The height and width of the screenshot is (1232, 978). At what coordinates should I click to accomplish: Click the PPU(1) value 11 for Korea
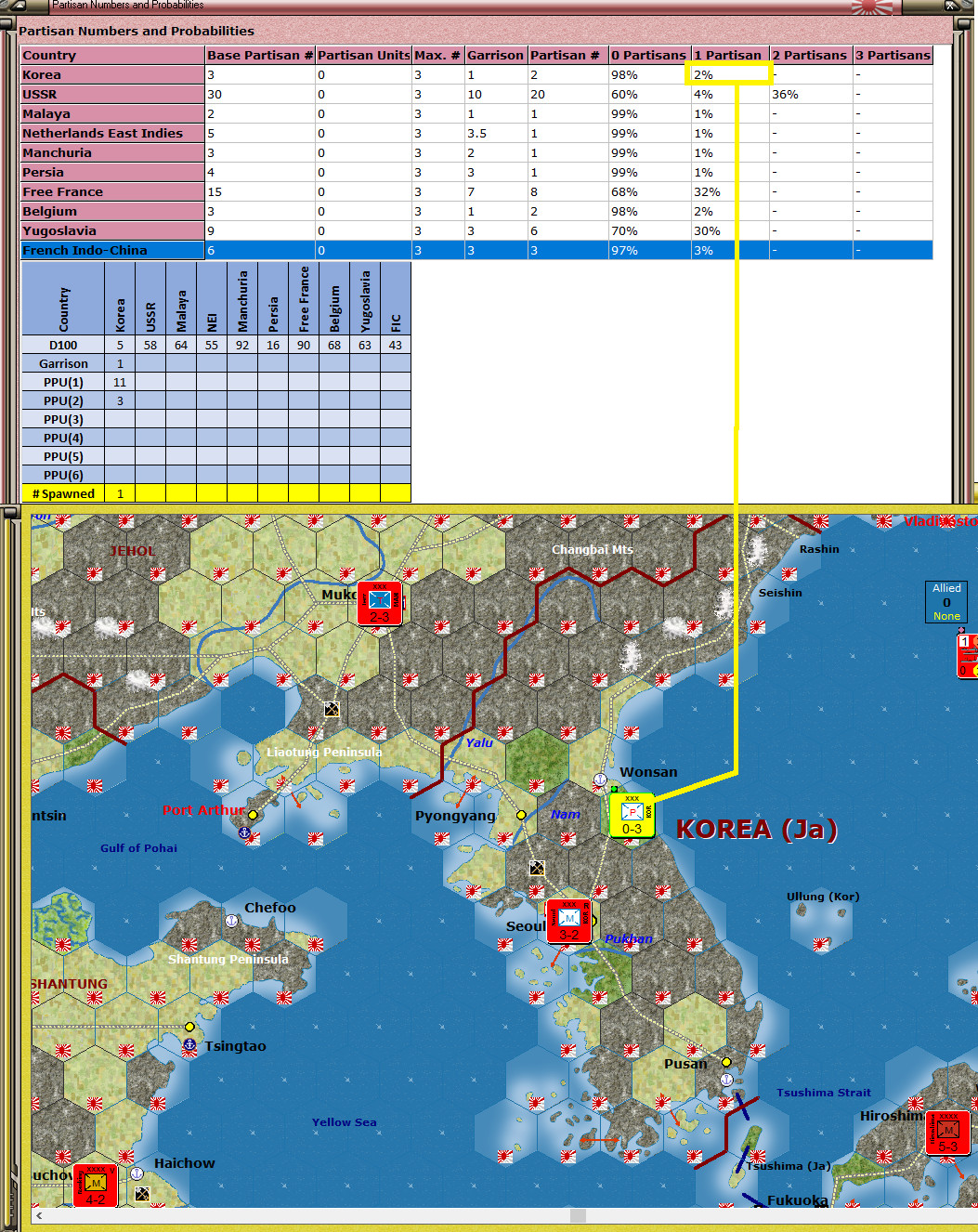click(120, 382)
